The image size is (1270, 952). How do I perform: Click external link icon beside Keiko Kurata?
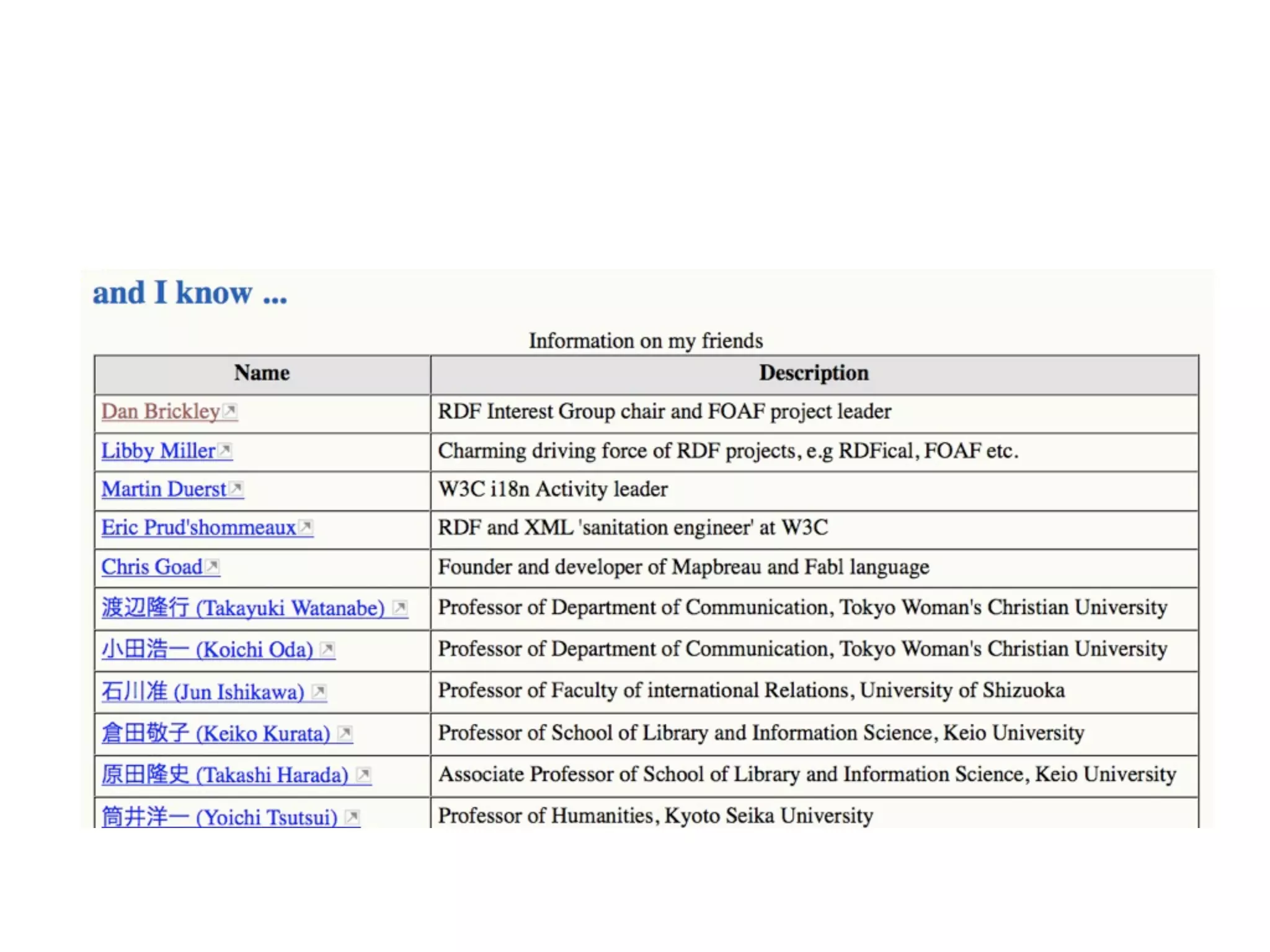pos(345,733)
